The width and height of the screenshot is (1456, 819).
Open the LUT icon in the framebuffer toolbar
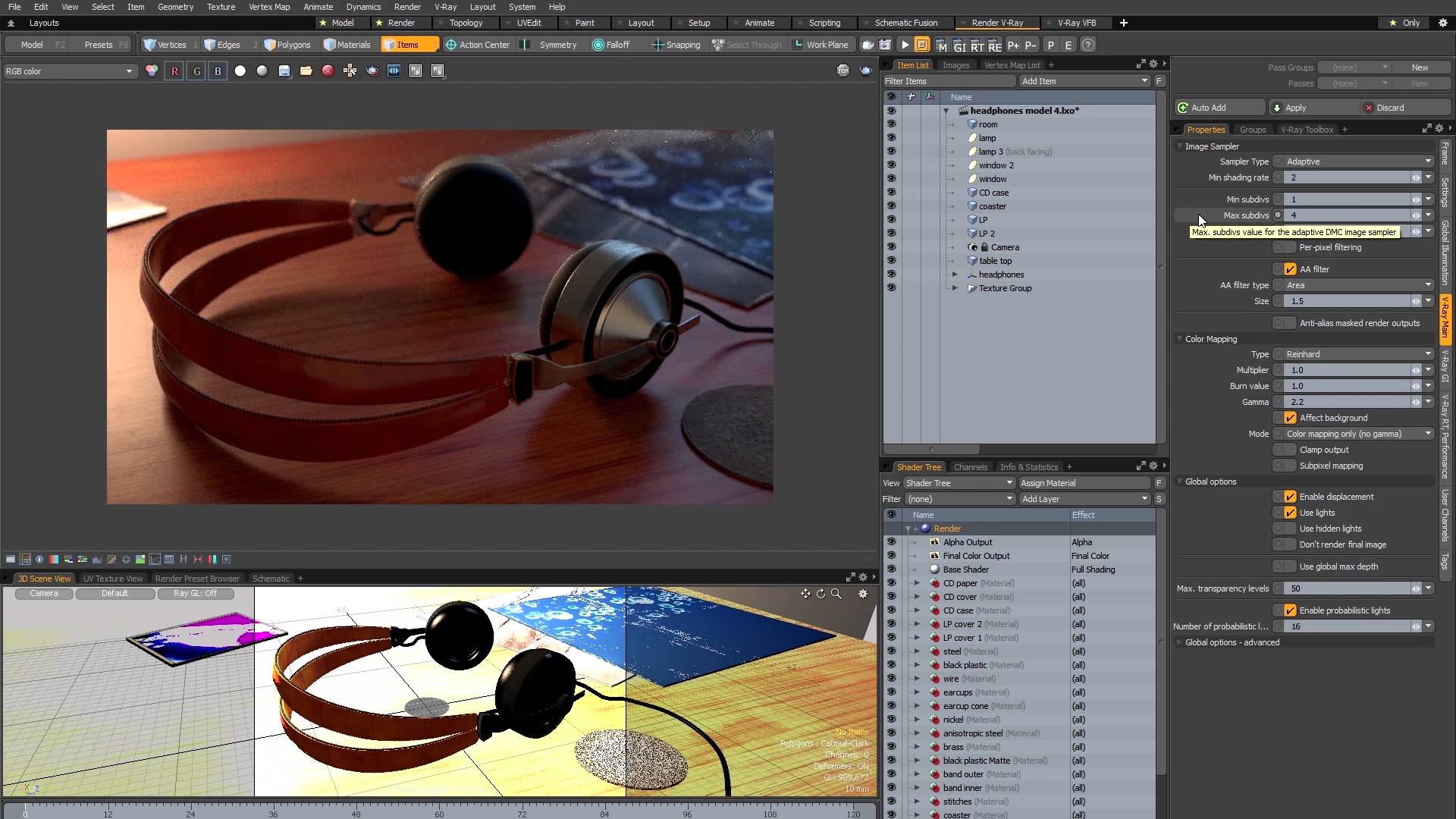coord(168,560)
